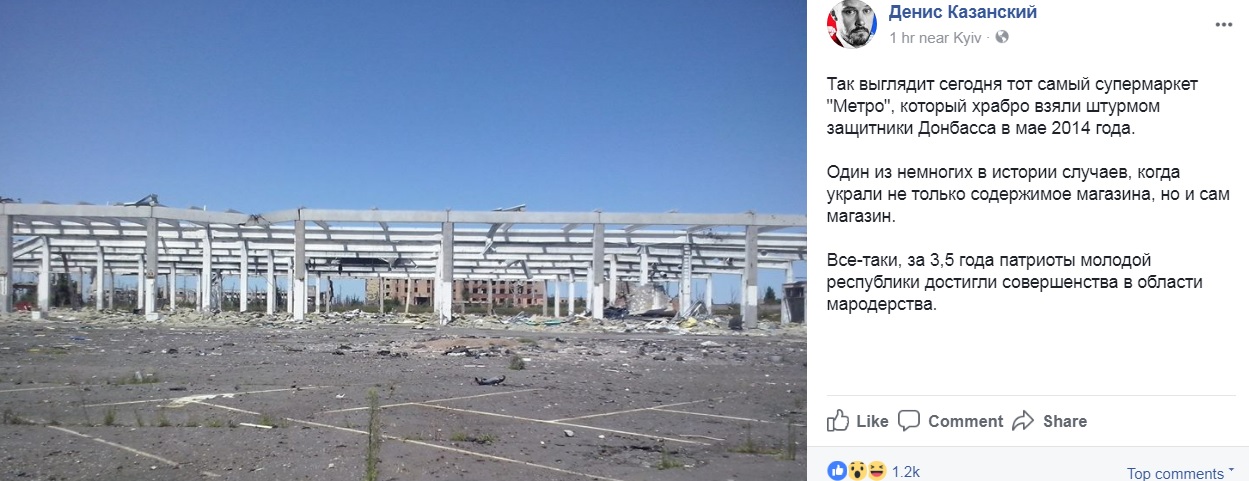This screenshot has height=481, width=1249.
Task: Click the post text mentioning "Метро"
Action: 1012,106
